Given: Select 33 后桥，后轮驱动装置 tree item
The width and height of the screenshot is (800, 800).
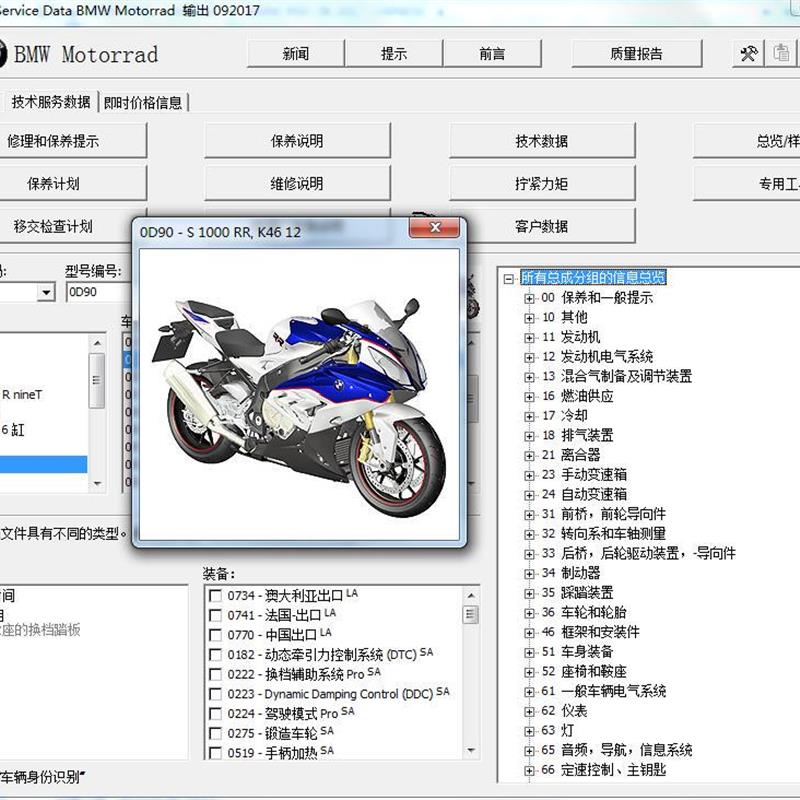Looking at the screenshot, I should tap(638, 554).
